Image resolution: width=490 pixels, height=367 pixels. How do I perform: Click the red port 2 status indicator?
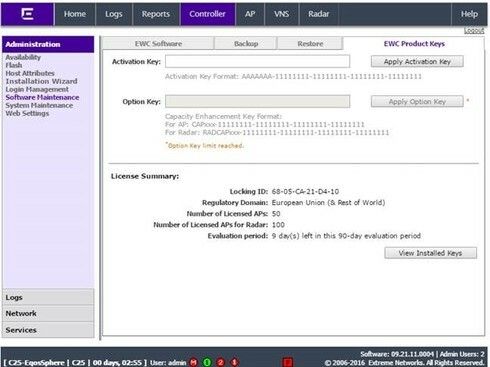[220, 362]
